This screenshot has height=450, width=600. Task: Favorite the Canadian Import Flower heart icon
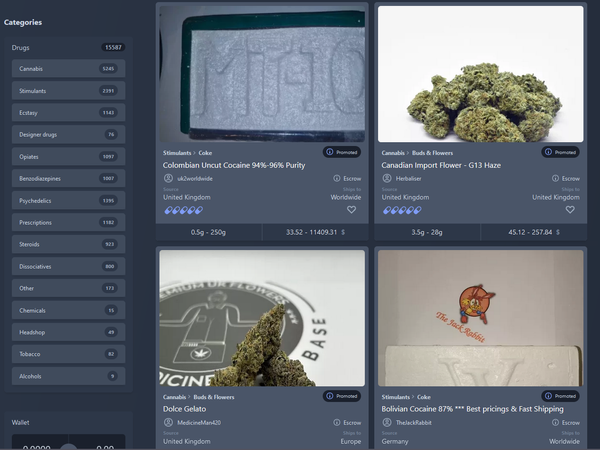click(x=569, y=210)
